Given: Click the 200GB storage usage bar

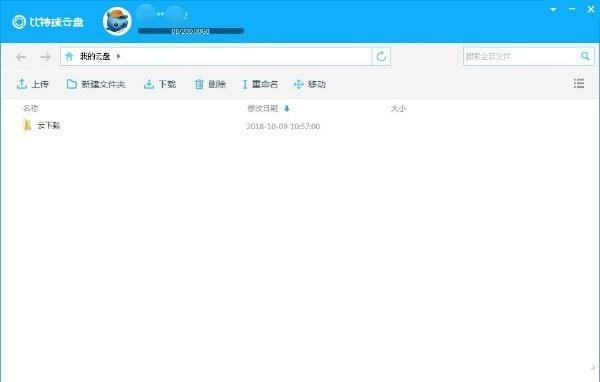Looking at the screenshot, I should [191, 31].
